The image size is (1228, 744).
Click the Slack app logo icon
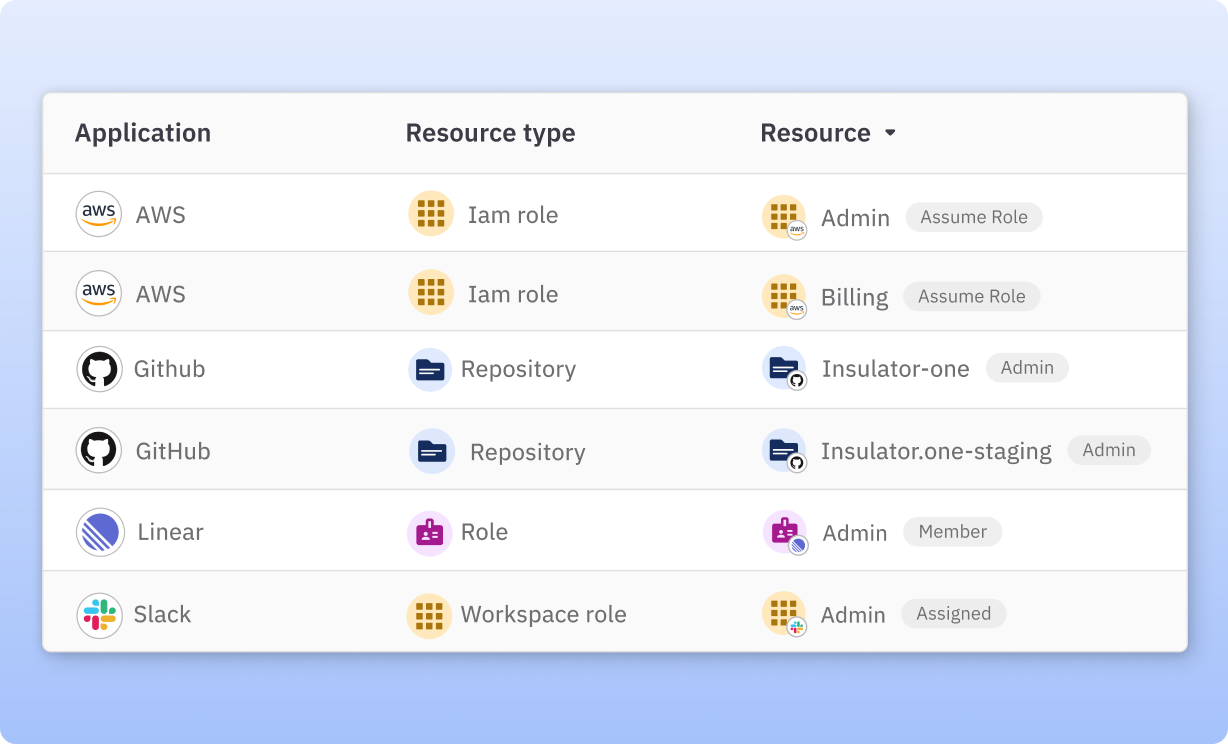[100, 615]
